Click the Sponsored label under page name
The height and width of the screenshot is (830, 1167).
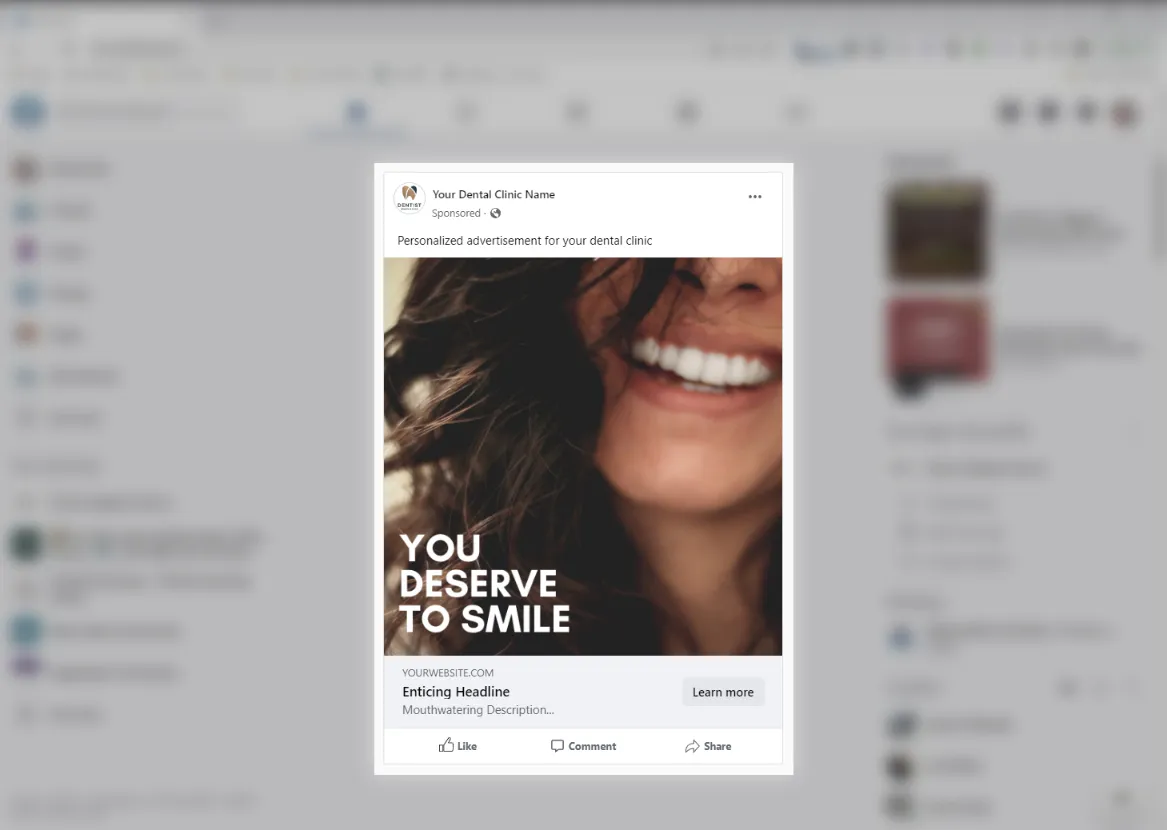[x=456, y=213]
